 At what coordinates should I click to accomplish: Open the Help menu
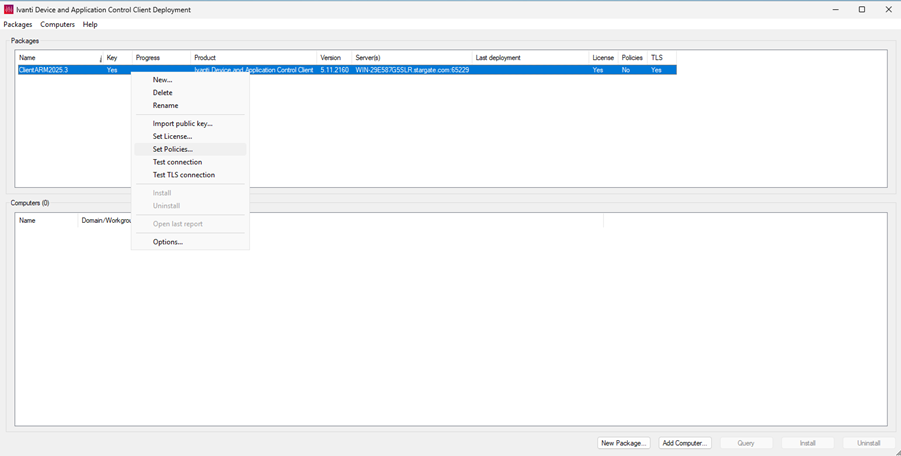pyautogui.click(x=90, y=24)
